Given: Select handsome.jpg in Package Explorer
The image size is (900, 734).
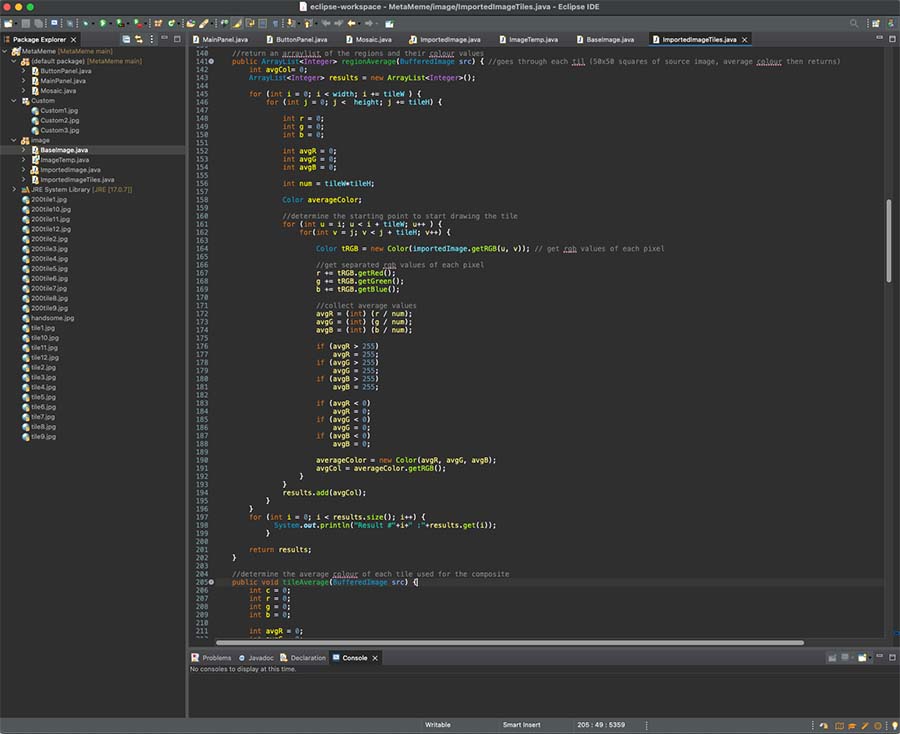Looking at the screenshot, I should [x=52, y=318].
